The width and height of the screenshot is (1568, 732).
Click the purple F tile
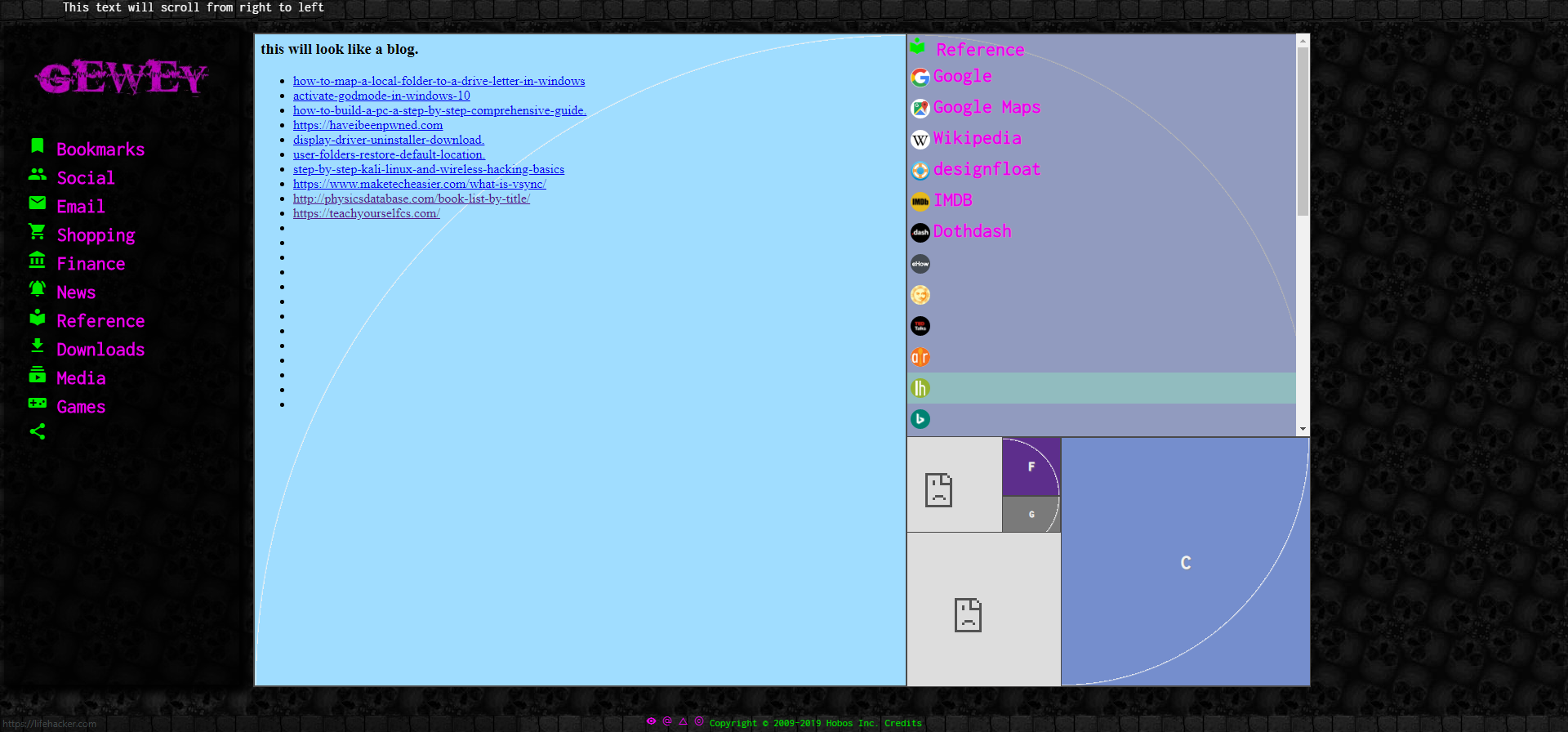1031,466
